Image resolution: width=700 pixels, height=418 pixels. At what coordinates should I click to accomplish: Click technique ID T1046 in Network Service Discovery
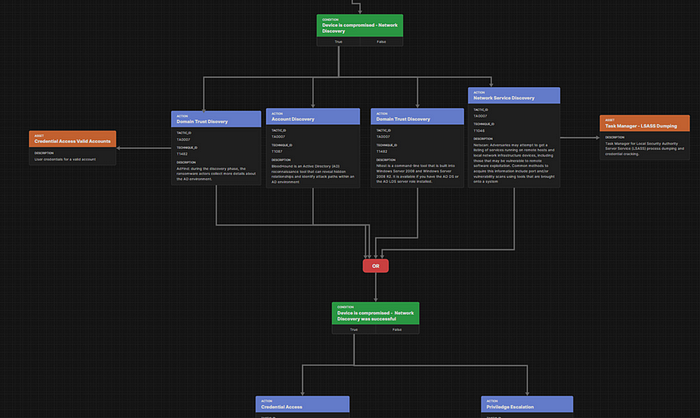479,131
